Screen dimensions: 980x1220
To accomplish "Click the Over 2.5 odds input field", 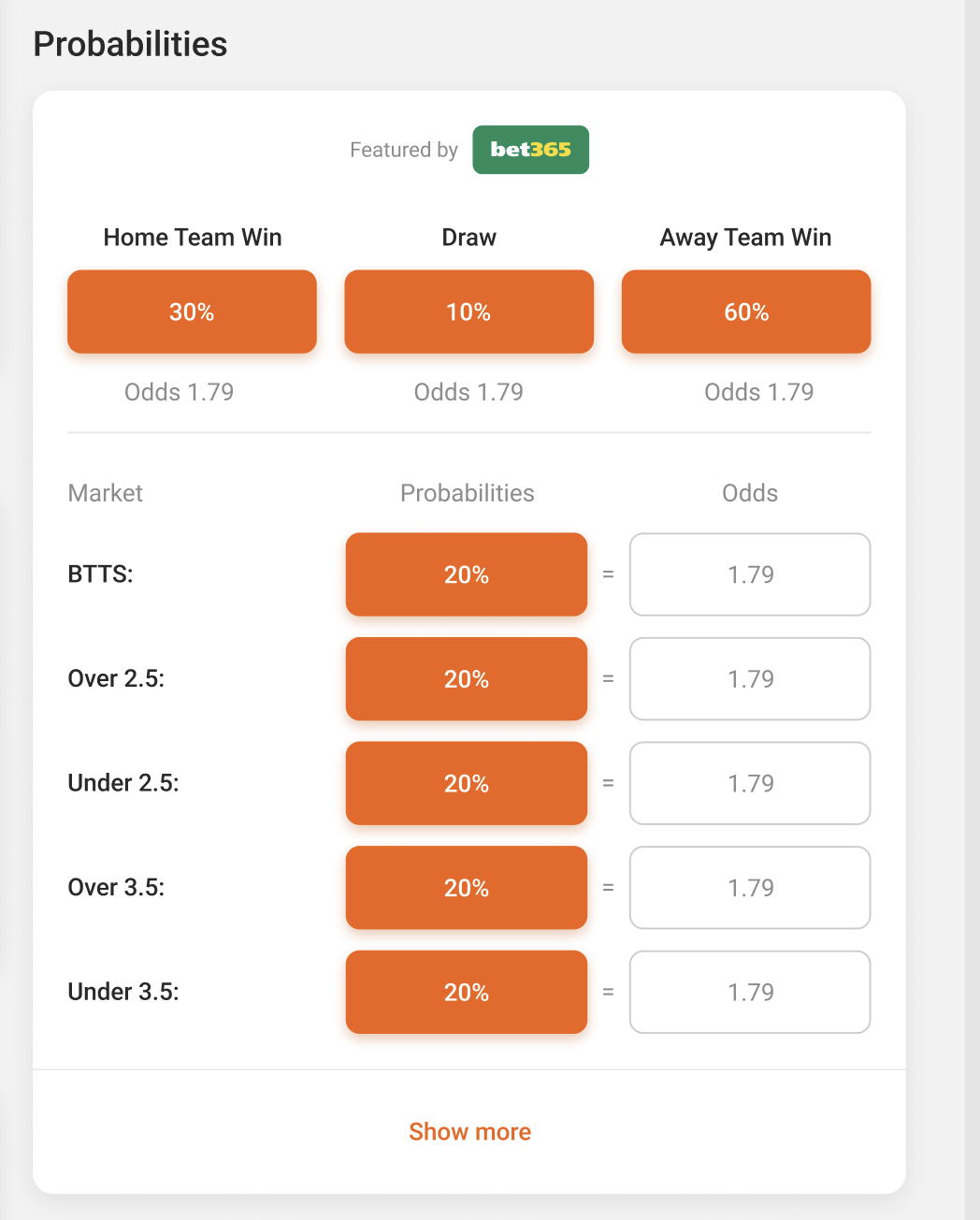I will click(x=749, y=679).
